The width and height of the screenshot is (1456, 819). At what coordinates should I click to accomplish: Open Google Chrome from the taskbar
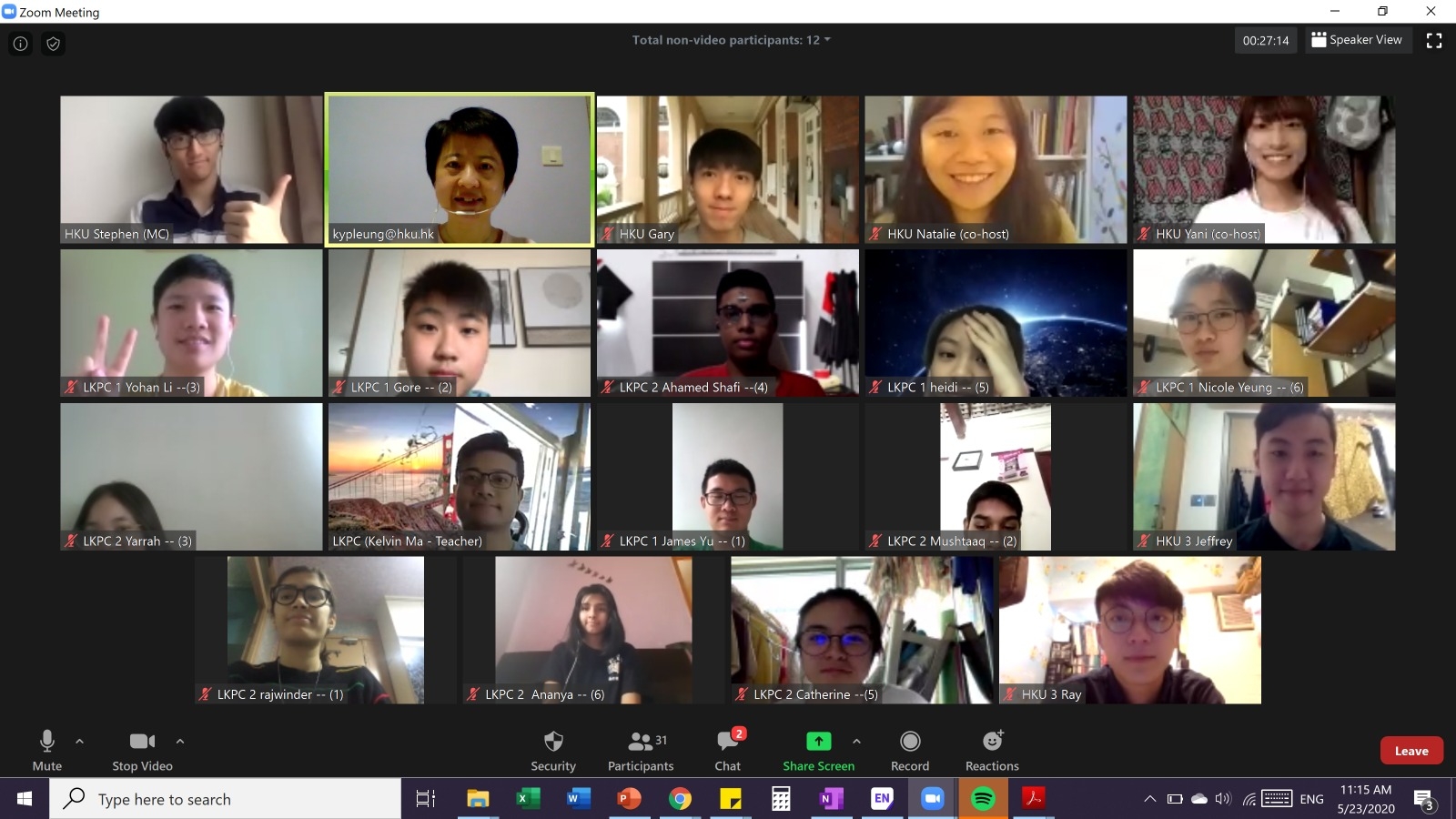(x=680, y=799)
